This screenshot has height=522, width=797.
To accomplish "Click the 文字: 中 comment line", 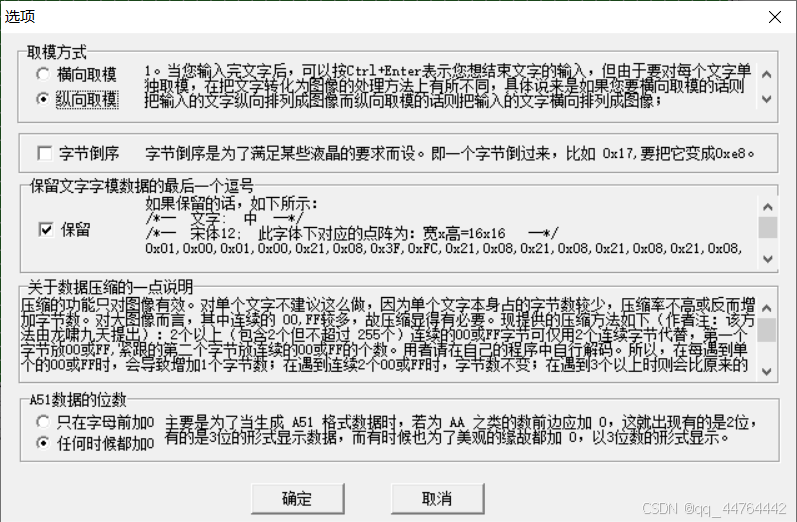I will (224, 219).
